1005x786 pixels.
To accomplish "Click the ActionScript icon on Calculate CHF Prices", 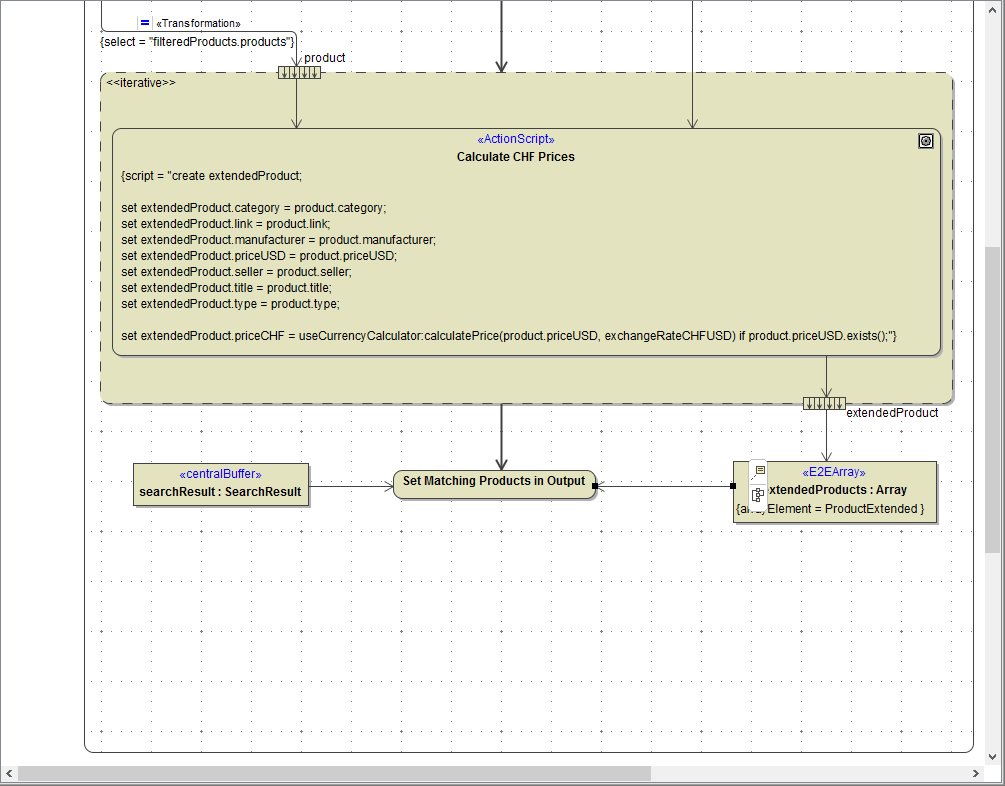I will [x=926, y=142].
